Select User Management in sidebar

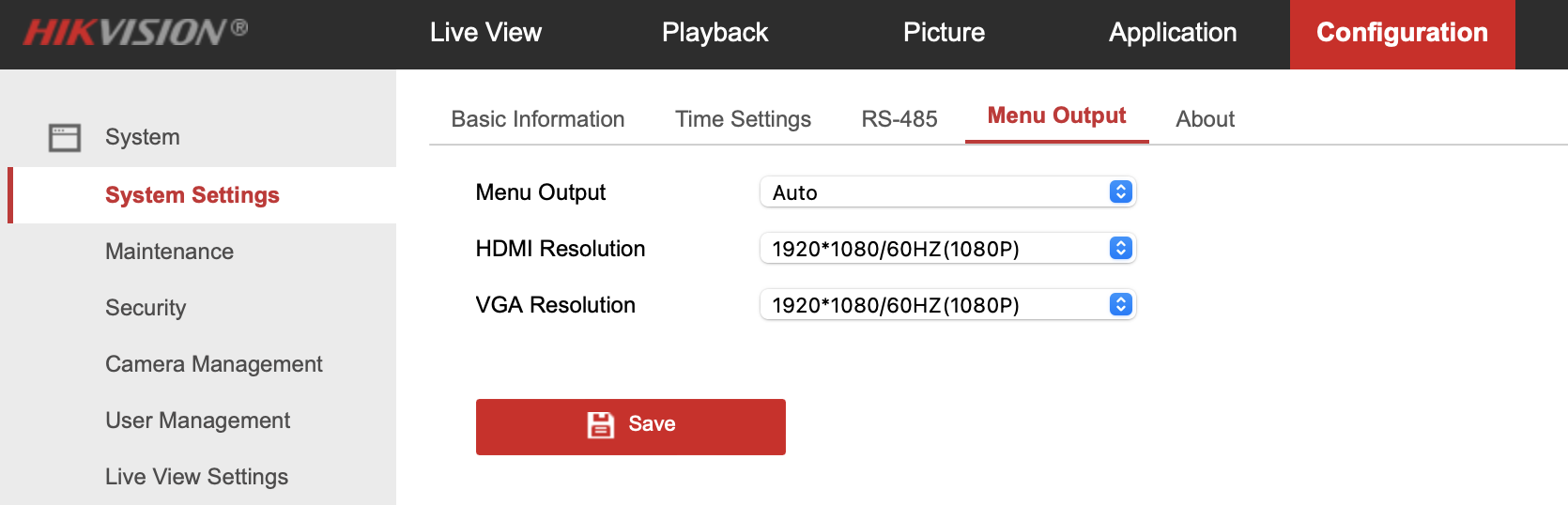[197, 421]
